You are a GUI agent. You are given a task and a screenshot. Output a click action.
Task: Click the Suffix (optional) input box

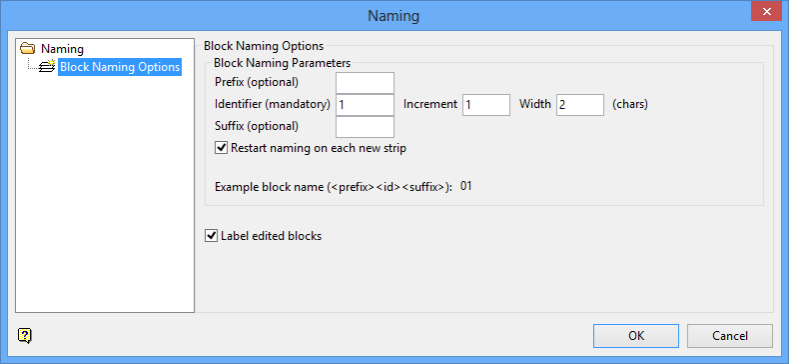[x=365, y=127]
